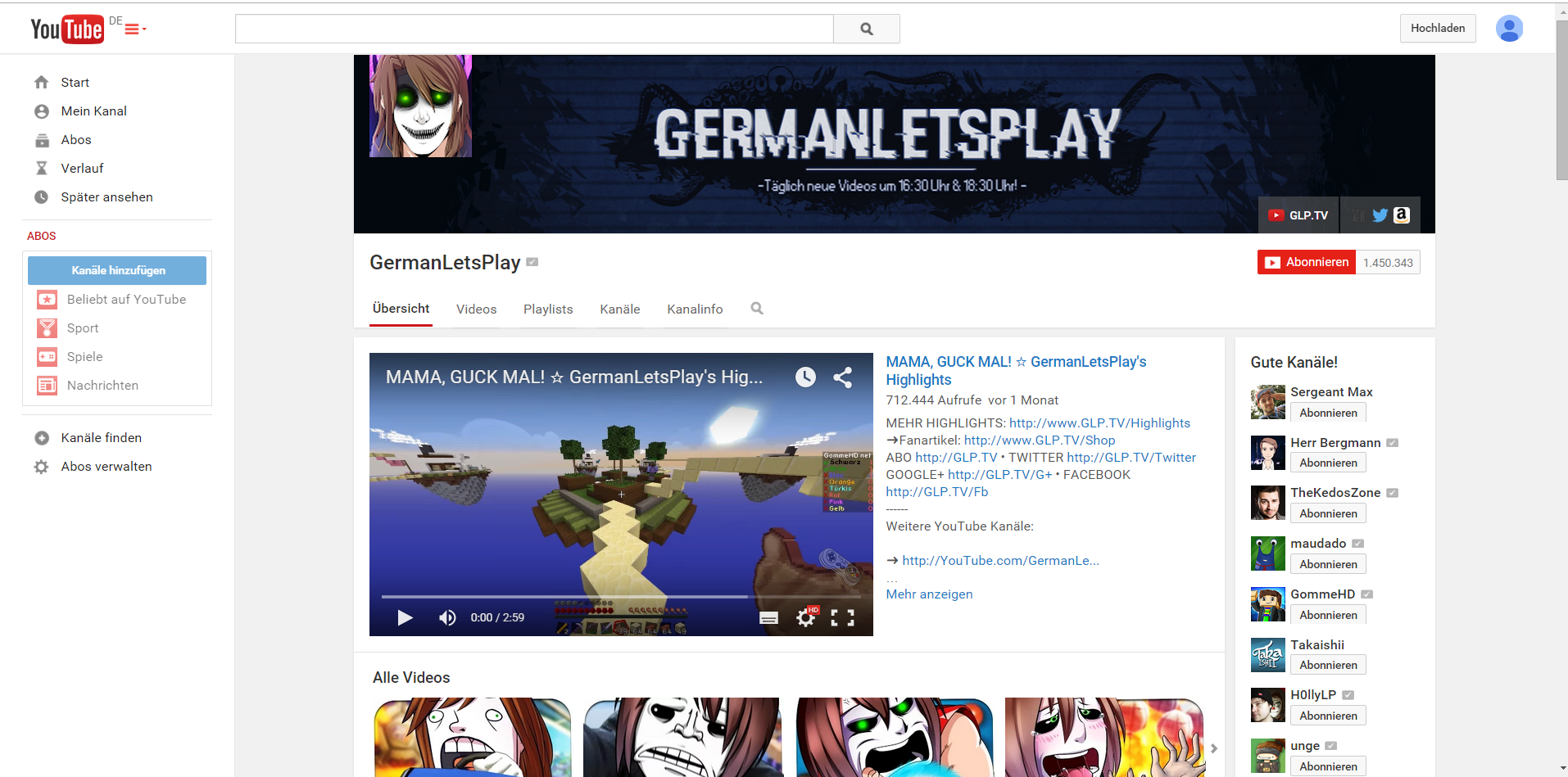This screenshot has height=777, width=1568.
Task: Open the Amazon link in channel banner
Action: pos(1402,215)
